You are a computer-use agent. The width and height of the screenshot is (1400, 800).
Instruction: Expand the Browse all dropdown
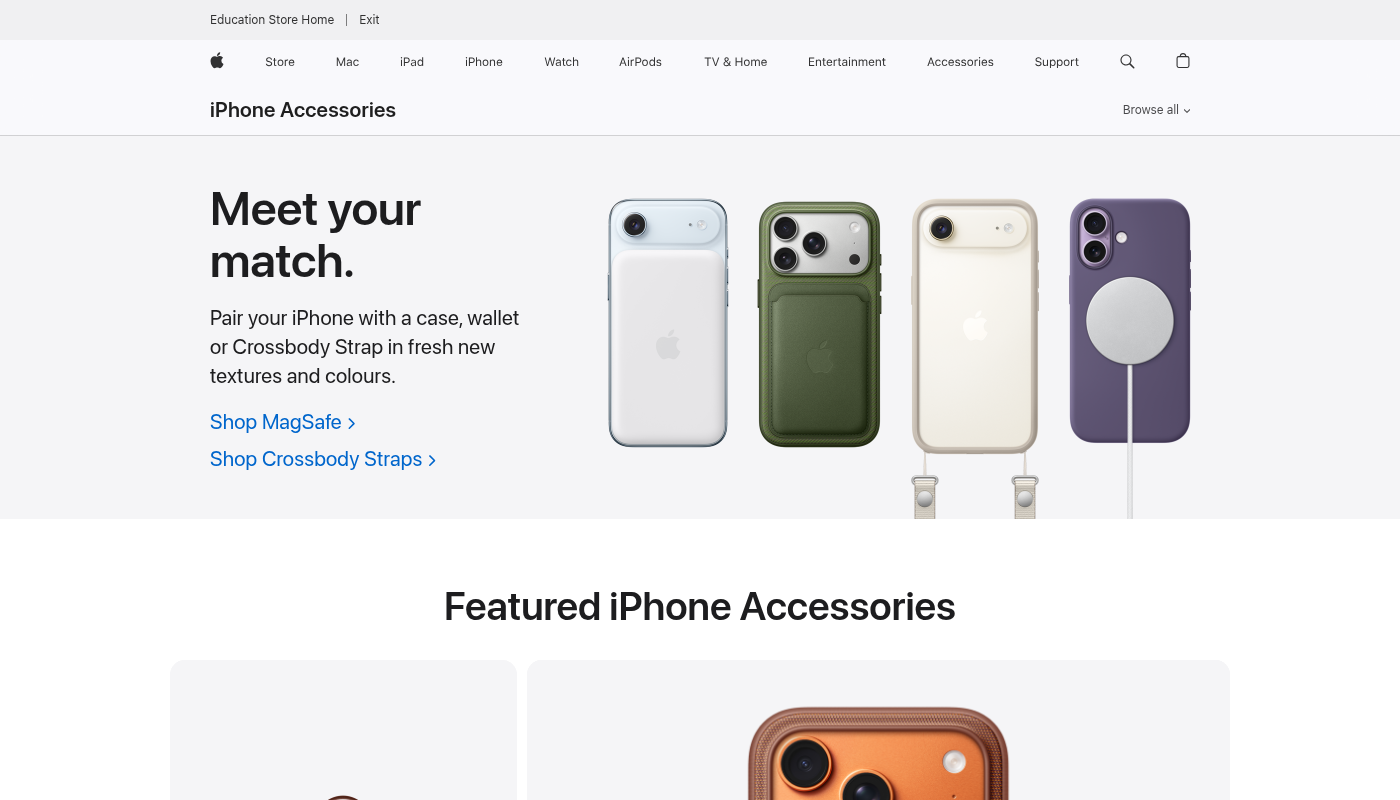[x=1156, y=110]
